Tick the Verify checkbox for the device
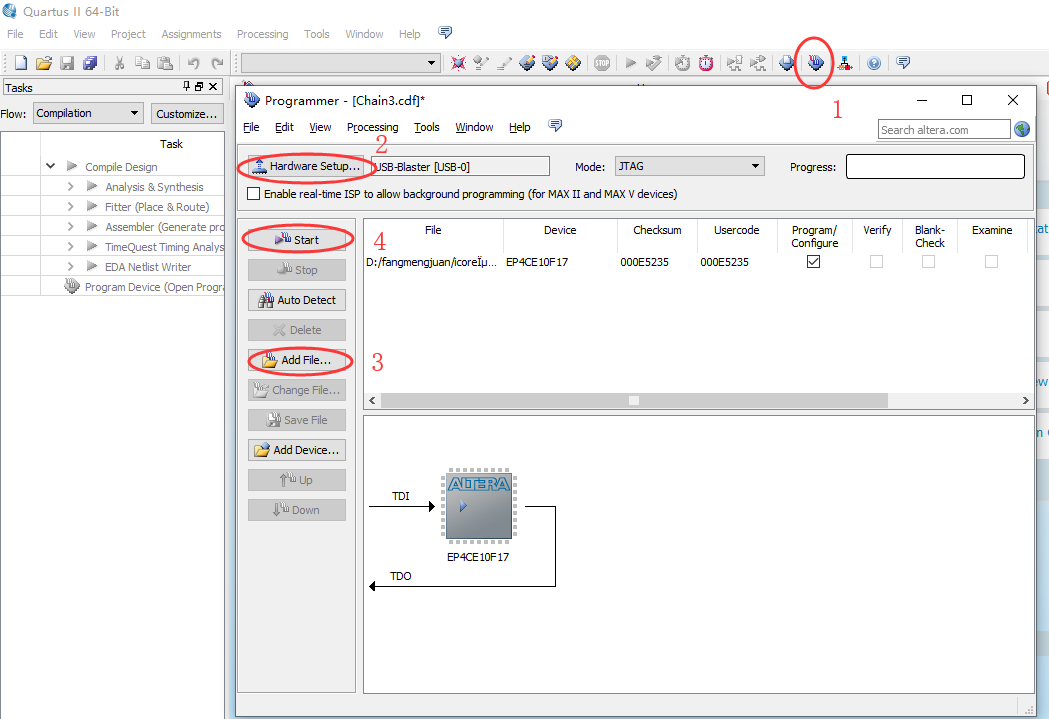 (876, 262)
